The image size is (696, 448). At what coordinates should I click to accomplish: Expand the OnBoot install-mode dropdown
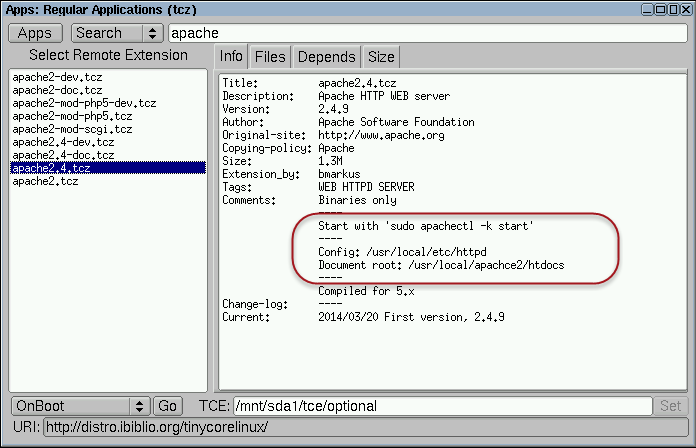click(x=80, y=405)
